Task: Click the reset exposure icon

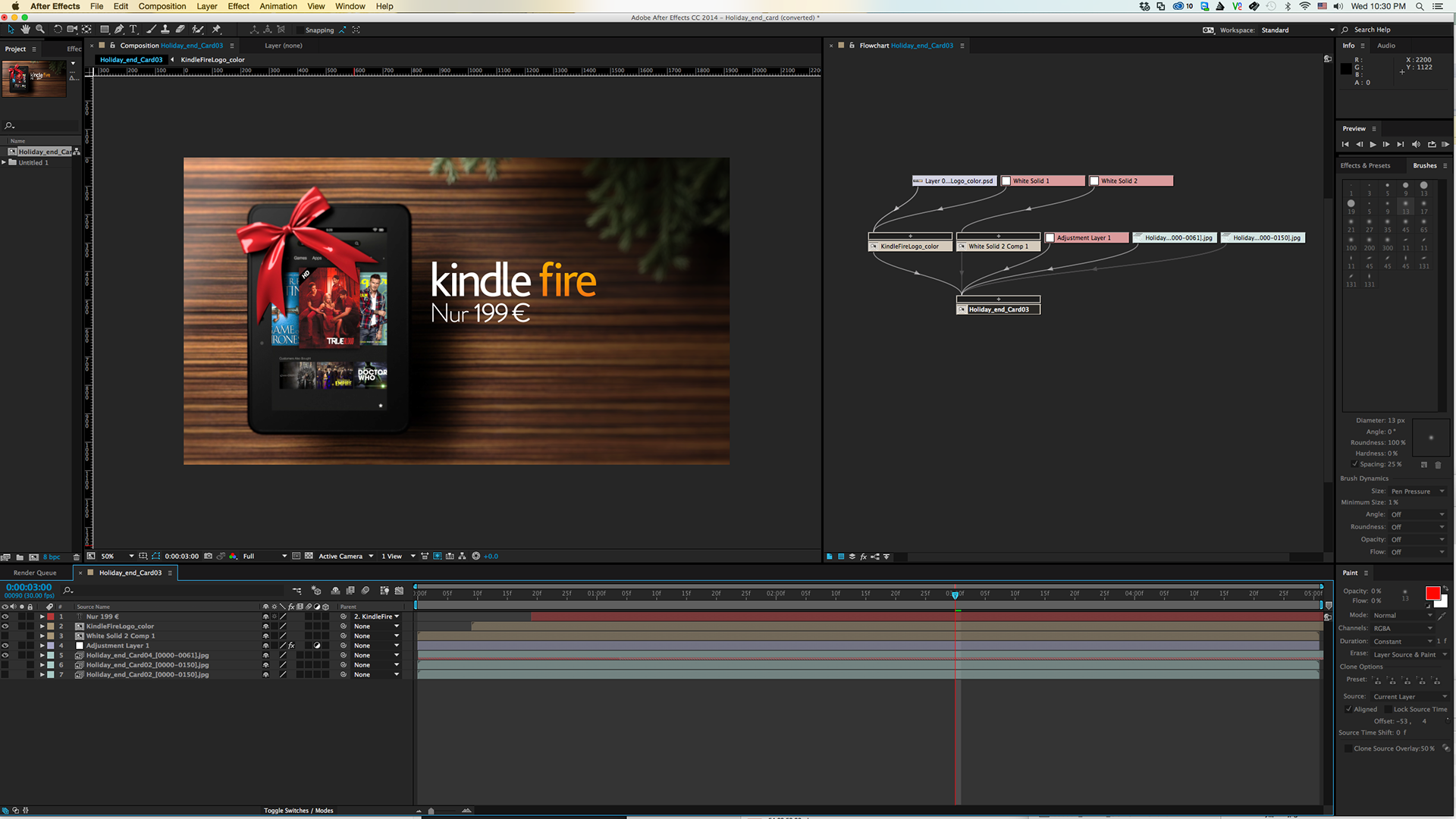Action: 476,556
